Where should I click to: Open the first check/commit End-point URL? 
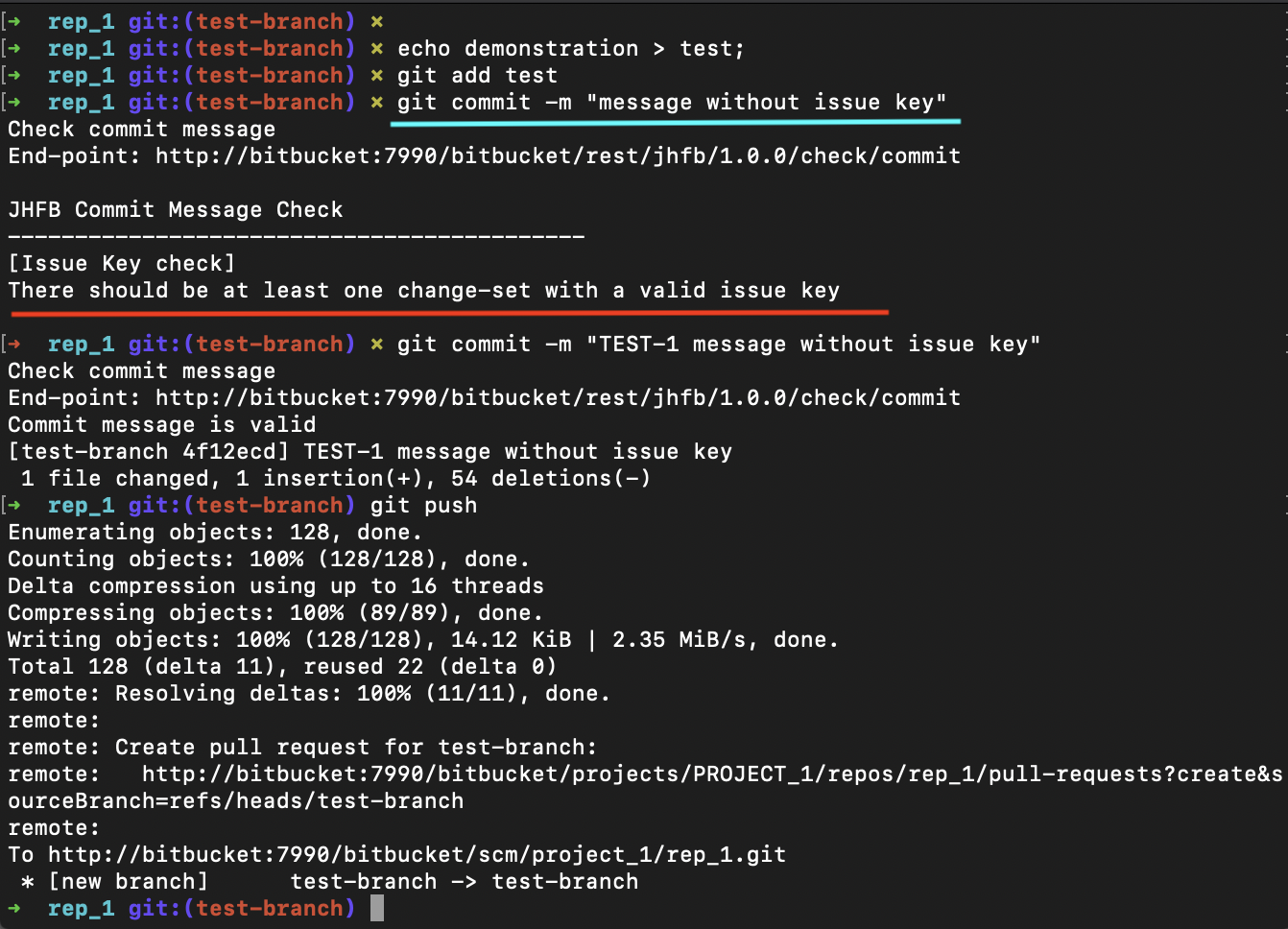click(558, 155)
